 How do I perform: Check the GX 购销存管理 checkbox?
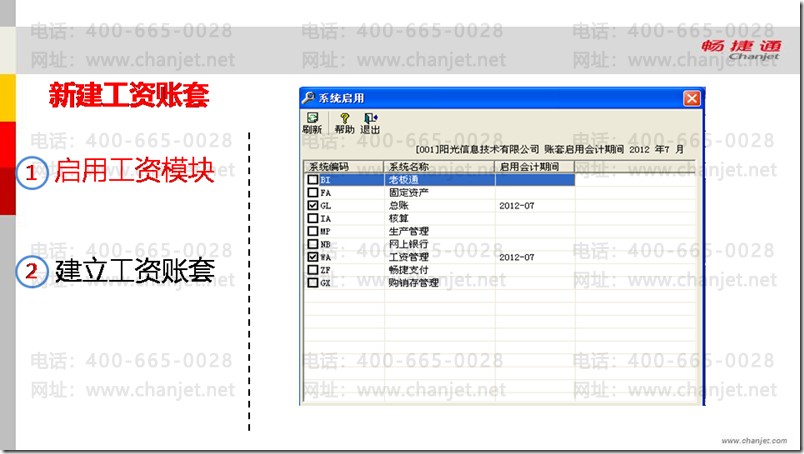tap(313, 282)
